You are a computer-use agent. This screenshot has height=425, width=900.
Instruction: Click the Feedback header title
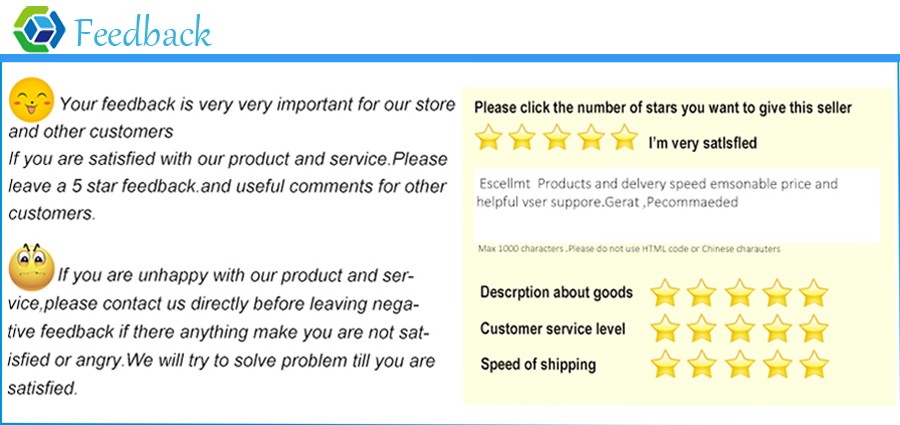143,32
